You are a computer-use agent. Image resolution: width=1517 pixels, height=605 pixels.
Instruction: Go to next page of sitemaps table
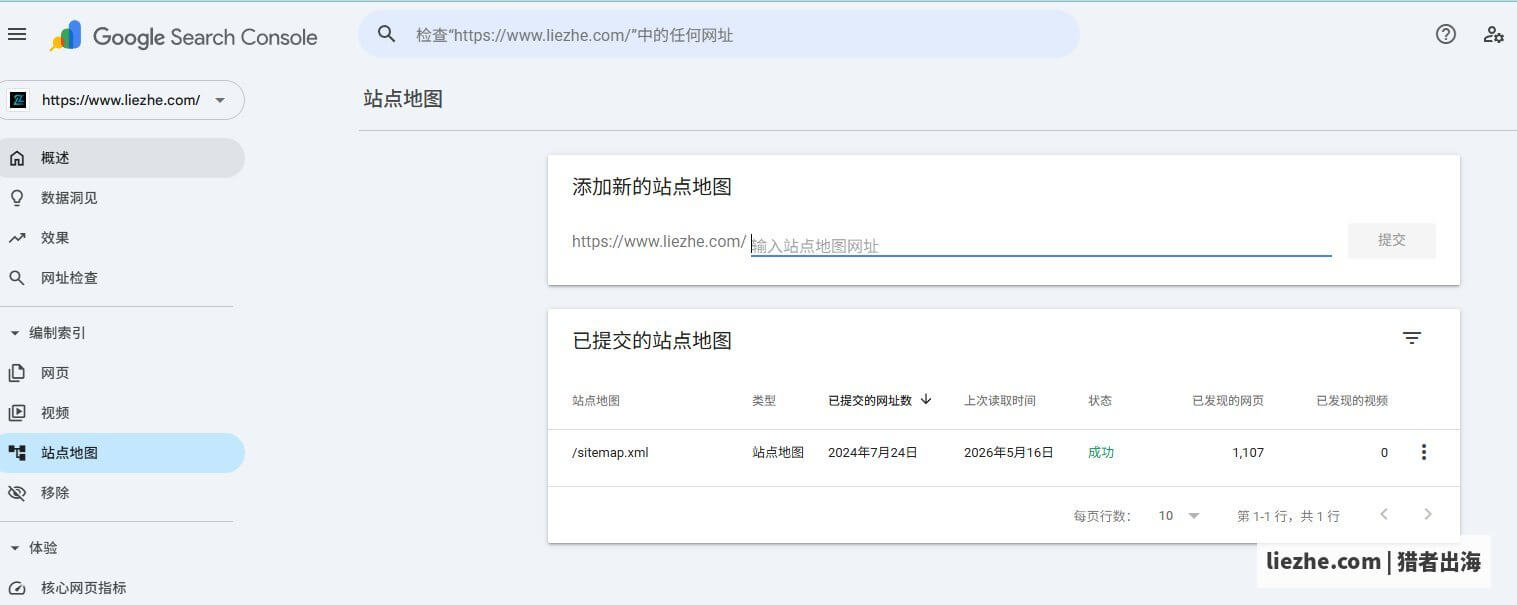1428,514
